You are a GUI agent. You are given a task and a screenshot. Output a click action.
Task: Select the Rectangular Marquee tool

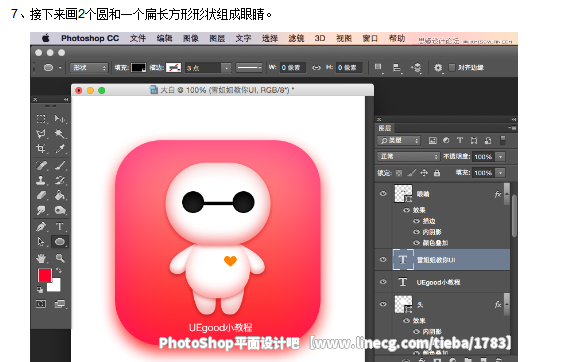click(41, 119)
